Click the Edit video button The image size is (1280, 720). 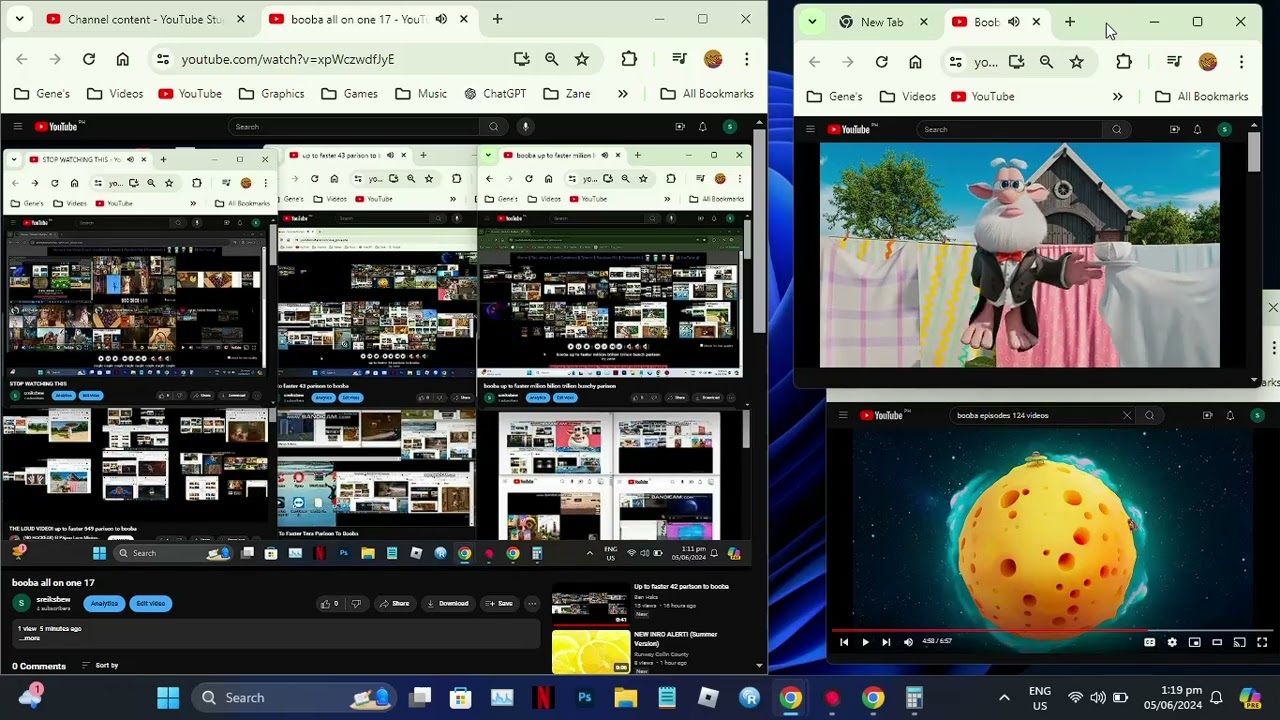coord(151,604)
